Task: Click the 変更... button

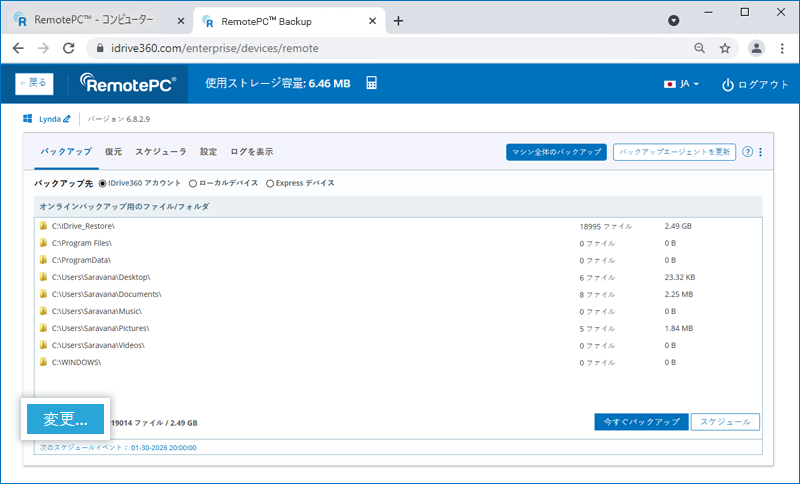Action: click(x=65, y=419)
